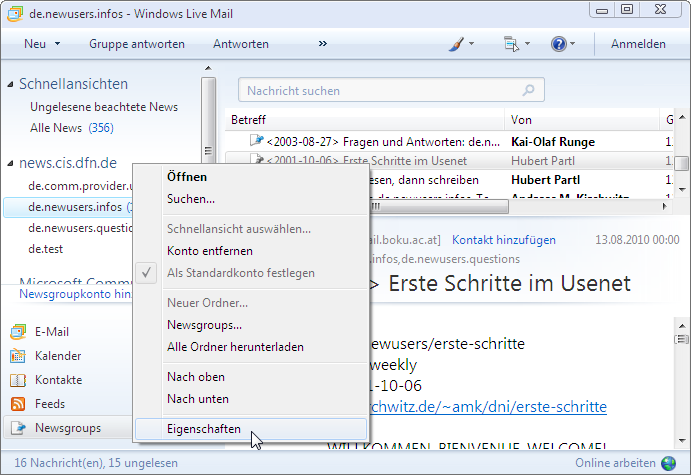The width and height of the screenshot is (691, 475).
Task: Open Feeds via the orange RSS icon
Action: (18, 404)
